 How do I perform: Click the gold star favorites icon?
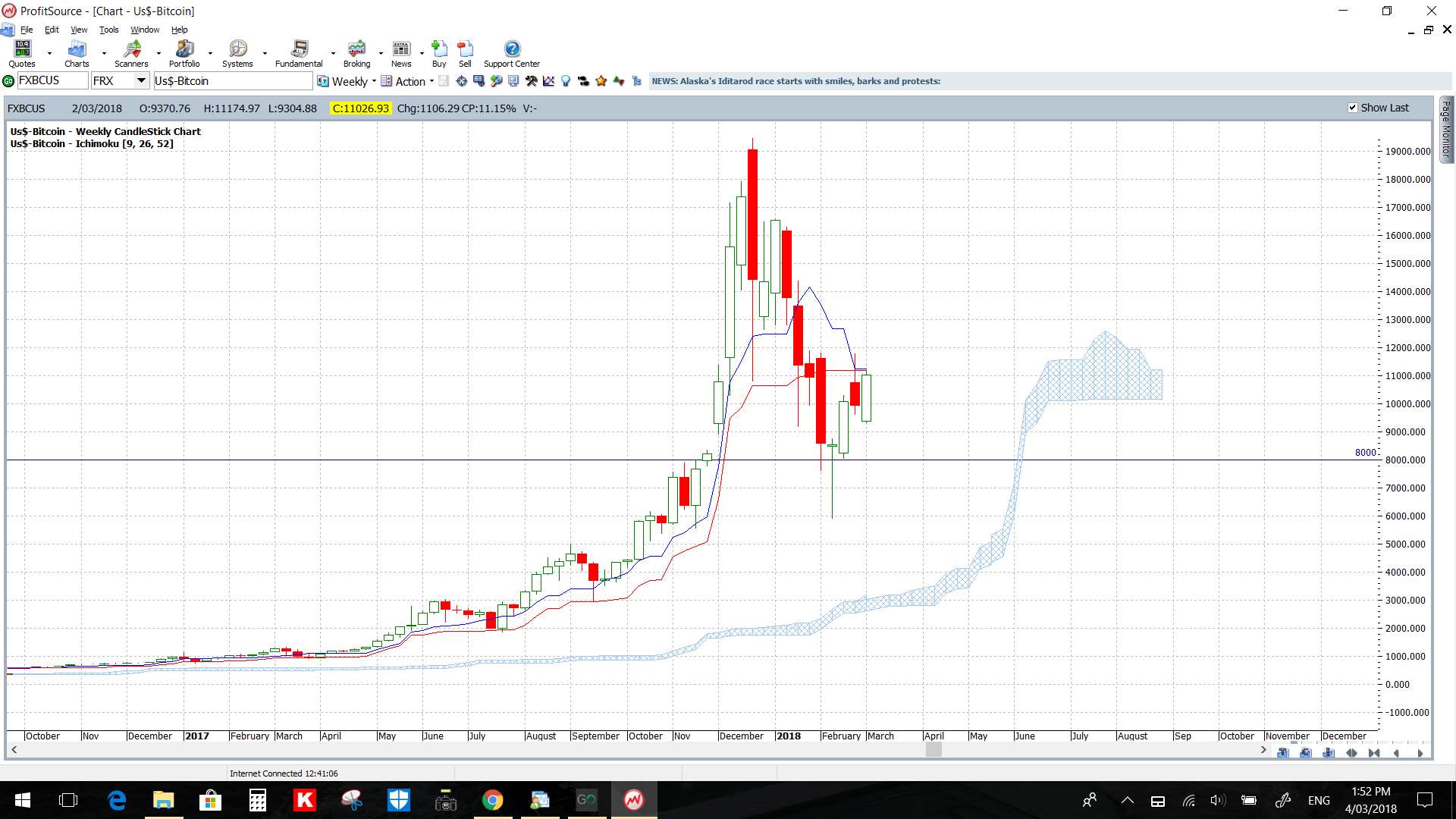click(x=601, y=81)
